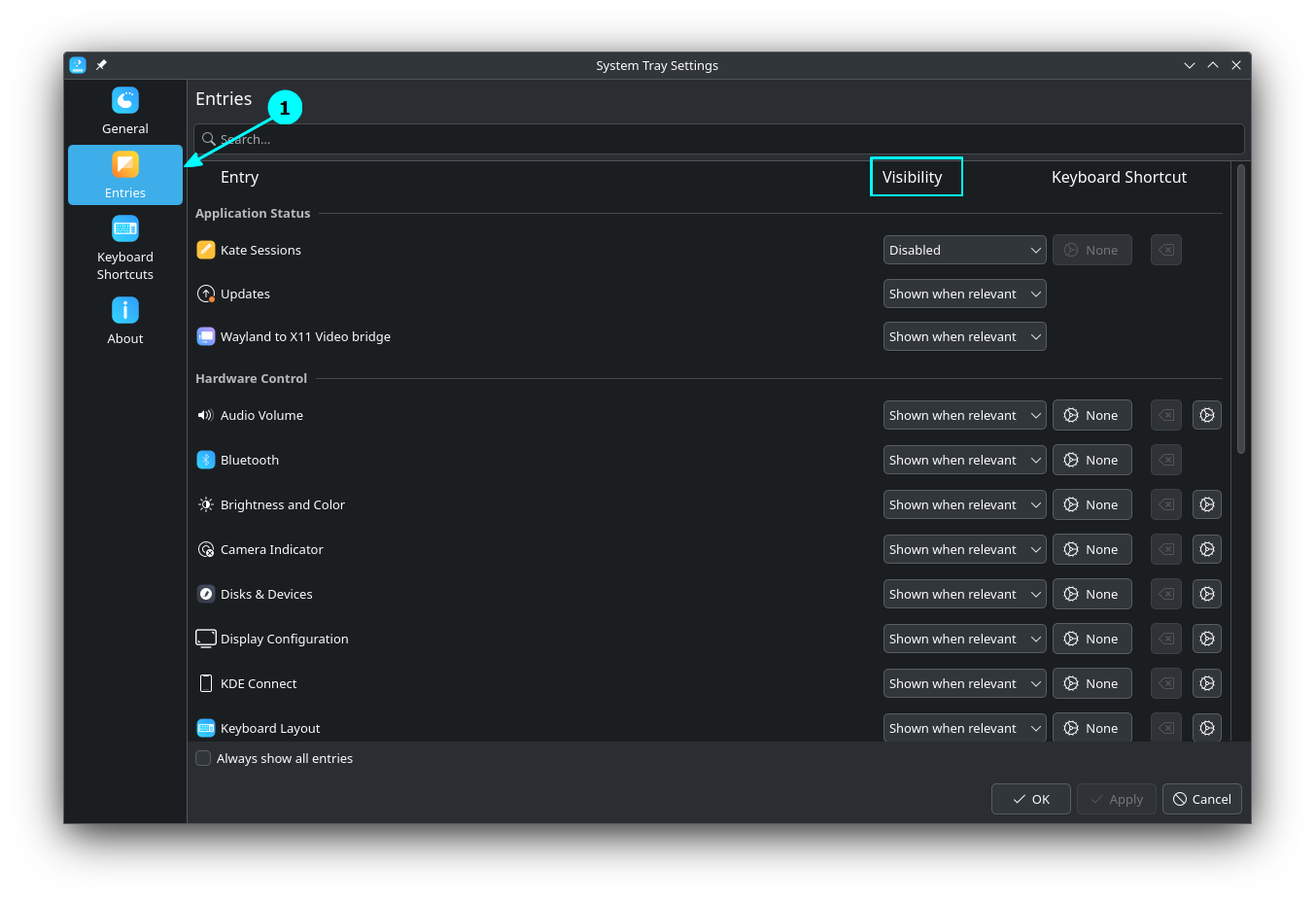This screenshot has width=1316, height=900.
Task: Set a shortcut via Audio Volume's None button
Action: coord(1091,415)
